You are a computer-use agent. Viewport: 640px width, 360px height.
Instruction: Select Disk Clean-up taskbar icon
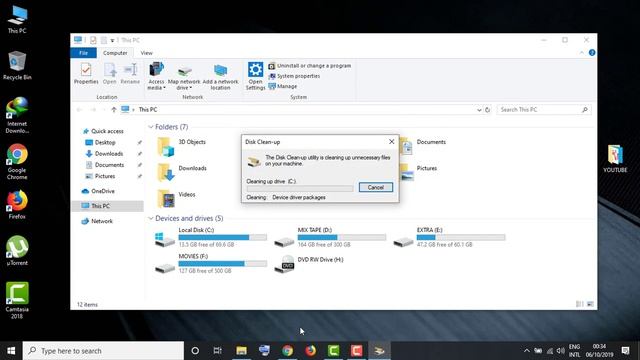coord(379,351)
